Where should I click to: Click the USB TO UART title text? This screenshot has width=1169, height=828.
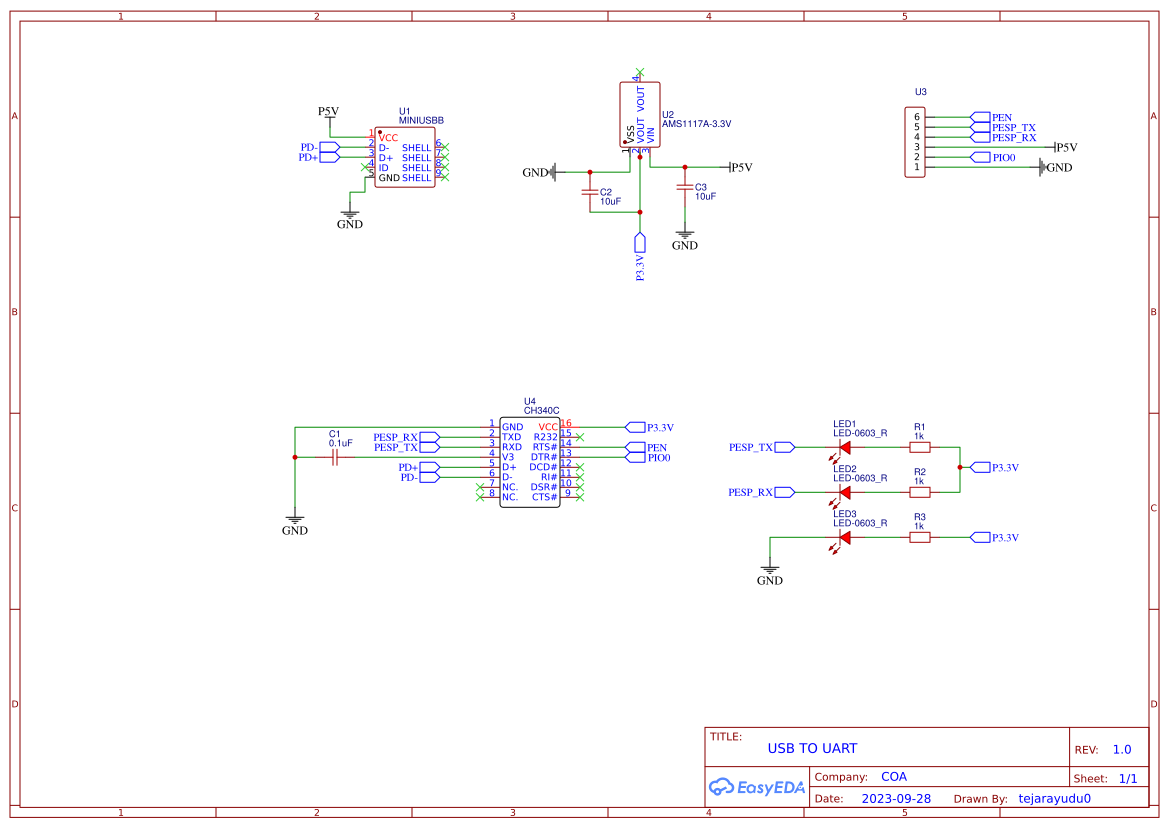812,747
